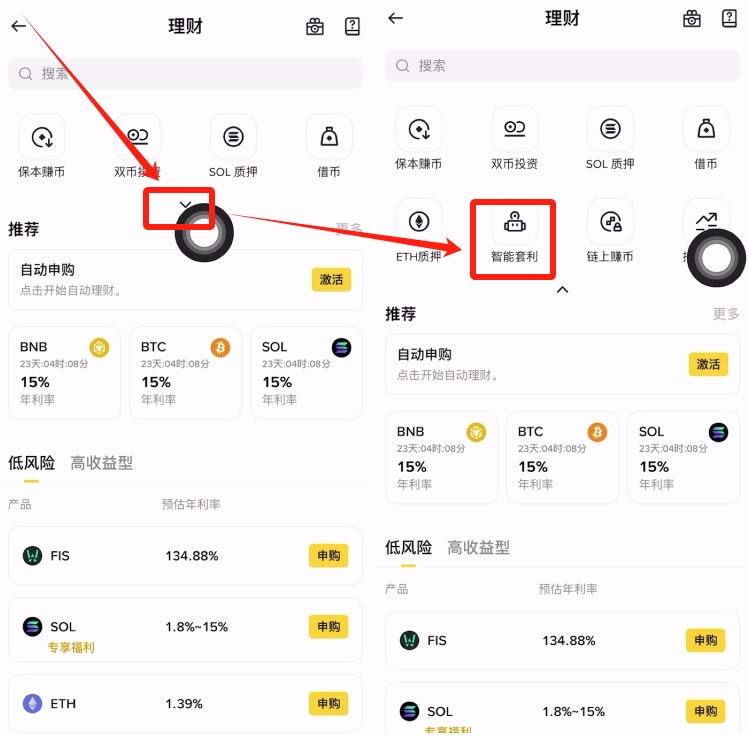Viewport: 749px width, 736px height.
Task: Go back using left screen arrow
Action: pos(19,26)
